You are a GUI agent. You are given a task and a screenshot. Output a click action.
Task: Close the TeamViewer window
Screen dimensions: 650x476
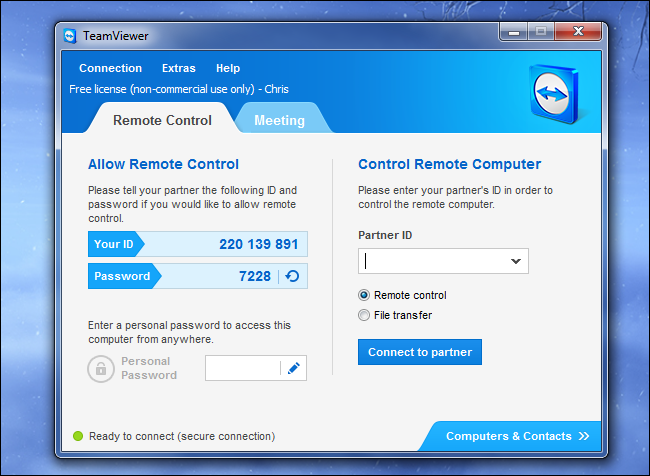point(578,32)
